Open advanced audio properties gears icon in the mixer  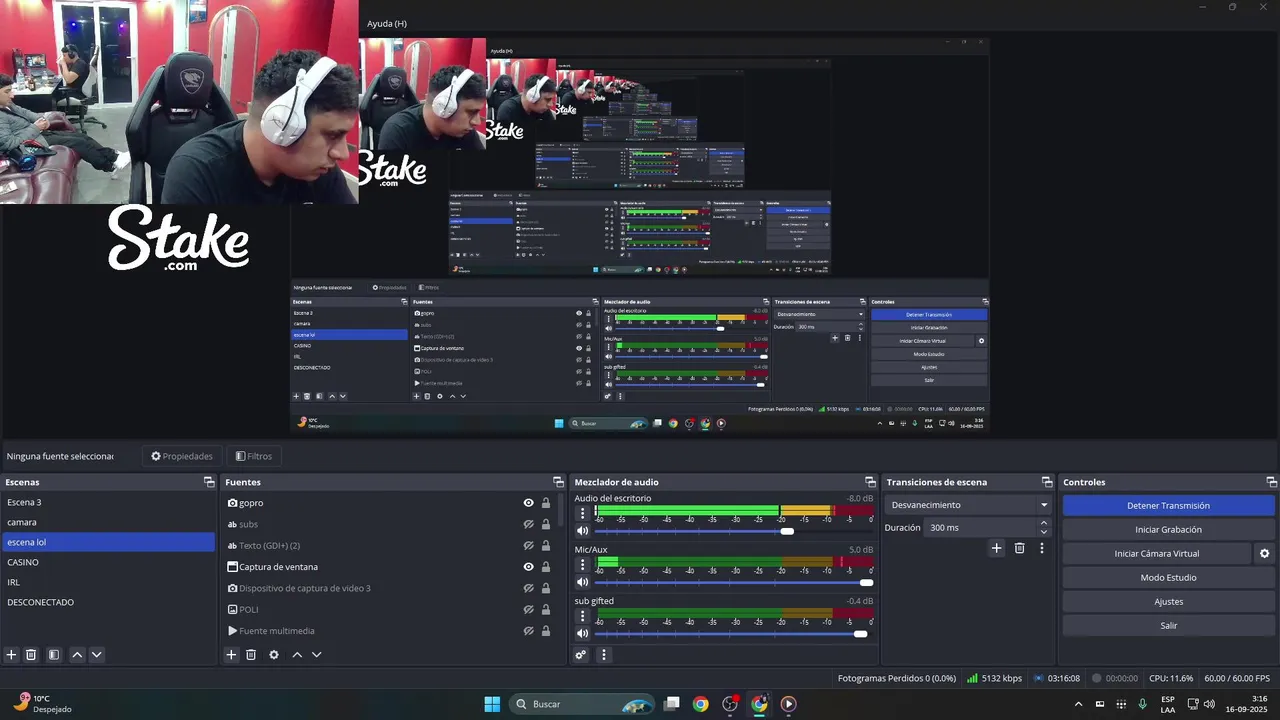pos(581,655)
